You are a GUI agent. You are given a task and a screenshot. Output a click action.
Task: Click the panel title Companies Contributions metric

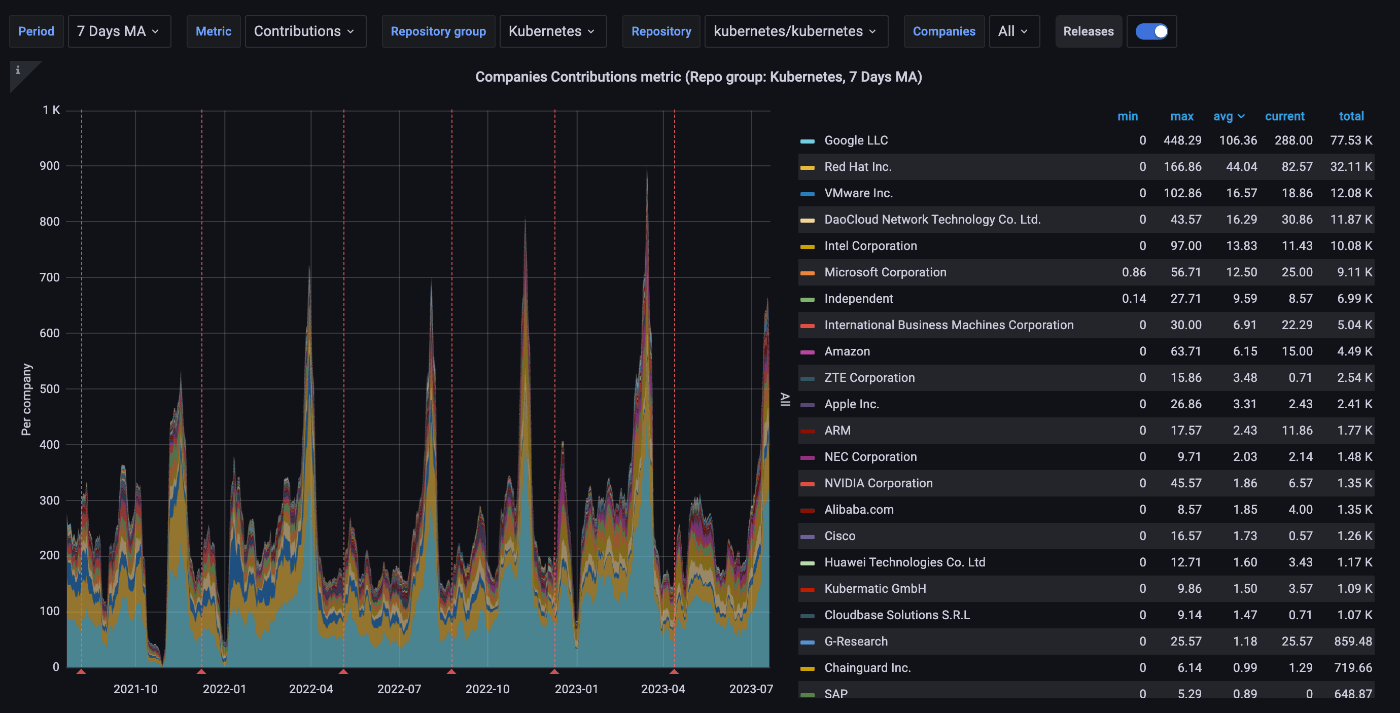[698, 77]
